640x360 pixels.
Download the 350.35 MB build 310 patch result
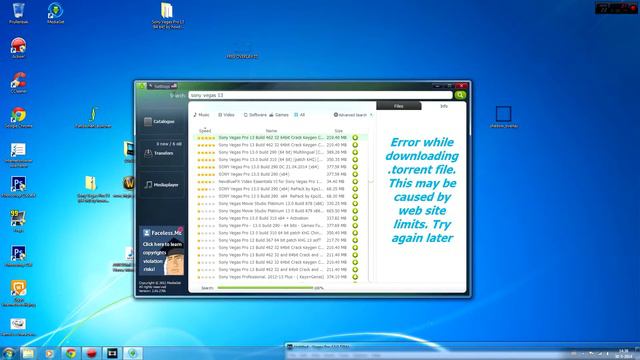pos(355,160)
